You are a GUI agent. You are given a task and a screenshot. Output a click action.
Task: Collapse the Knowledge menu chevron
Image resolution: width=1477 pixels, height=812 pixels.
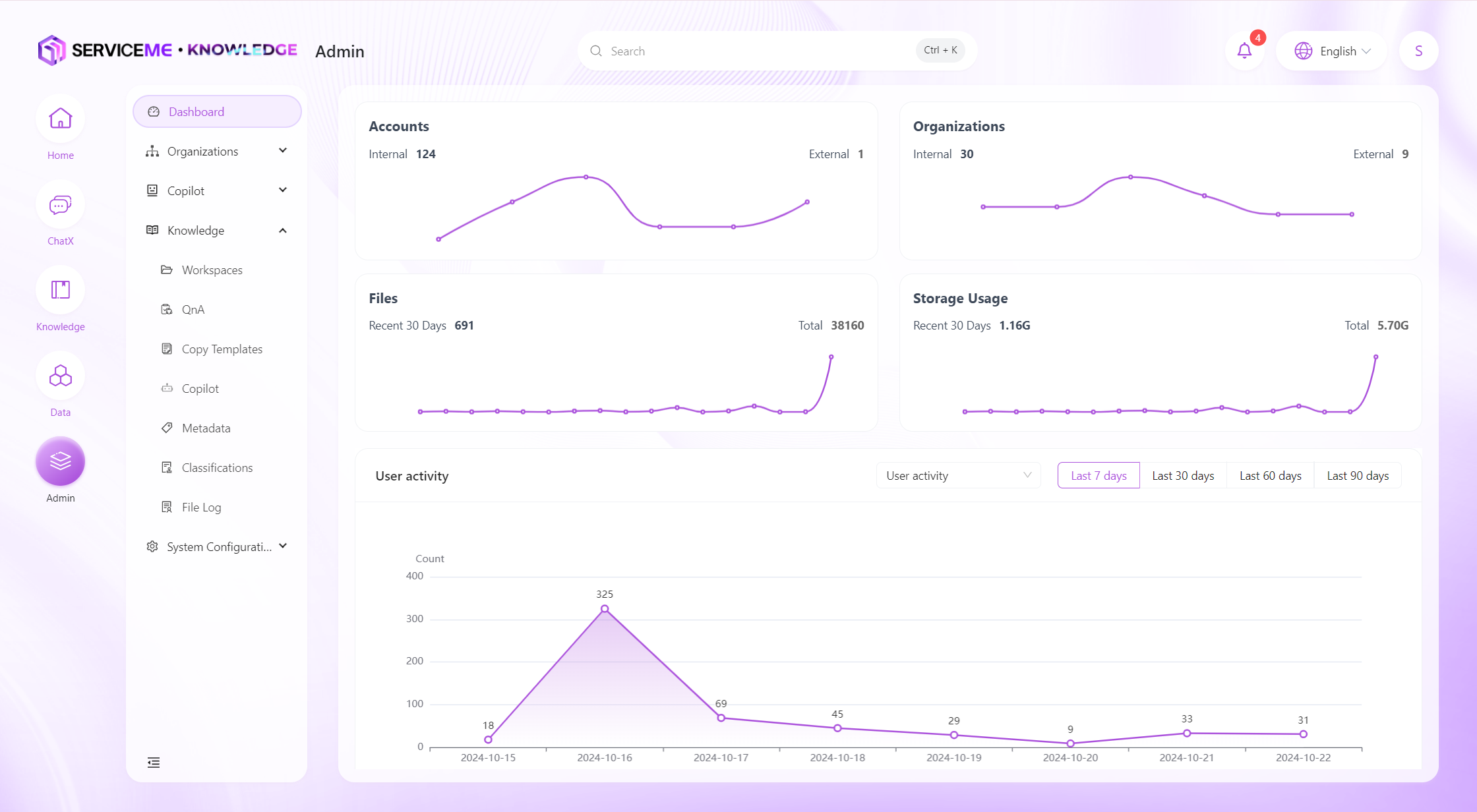[283, 231]
